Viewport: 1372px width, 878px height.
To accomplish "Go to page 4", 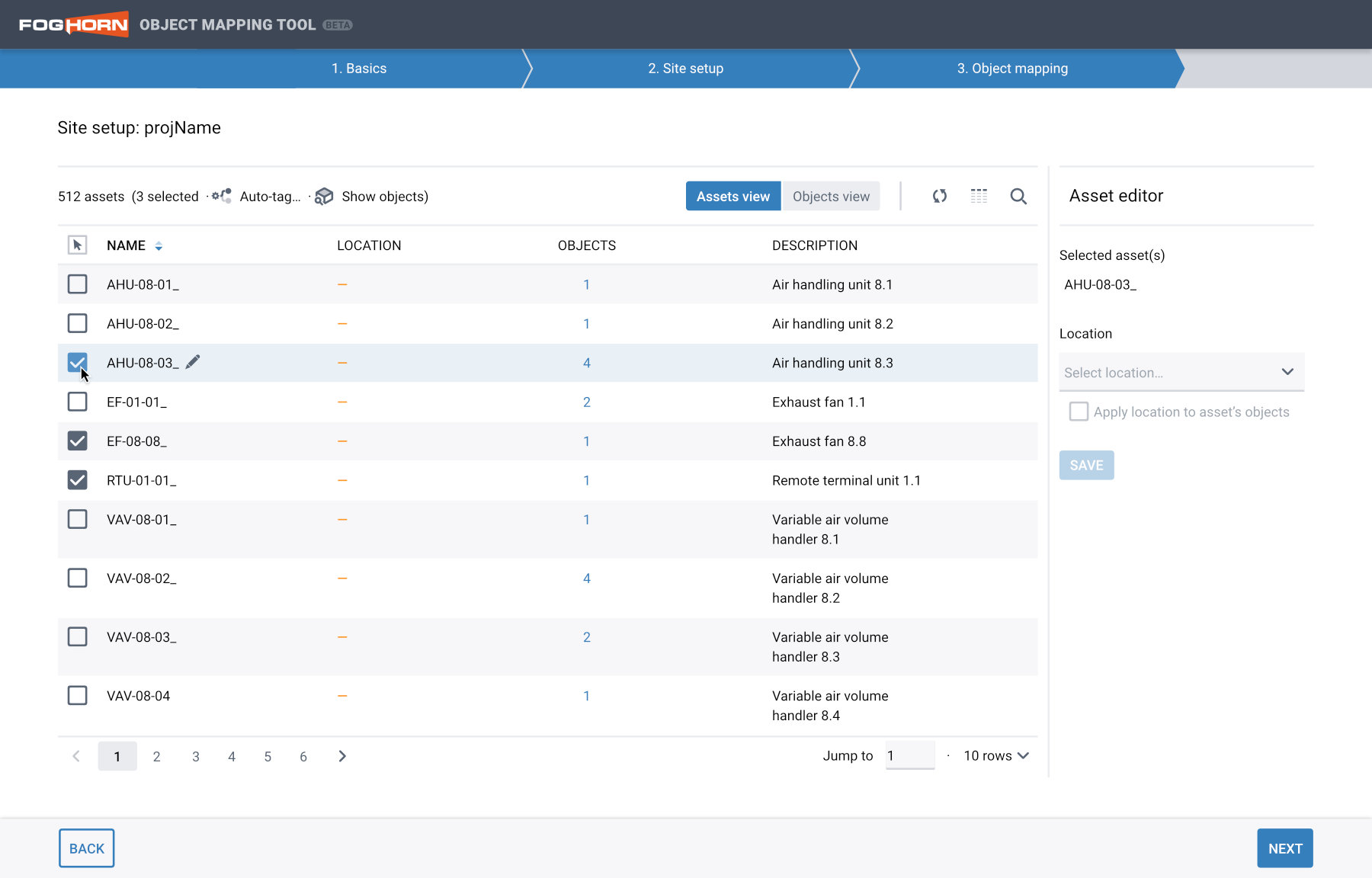I will (232, 756).
